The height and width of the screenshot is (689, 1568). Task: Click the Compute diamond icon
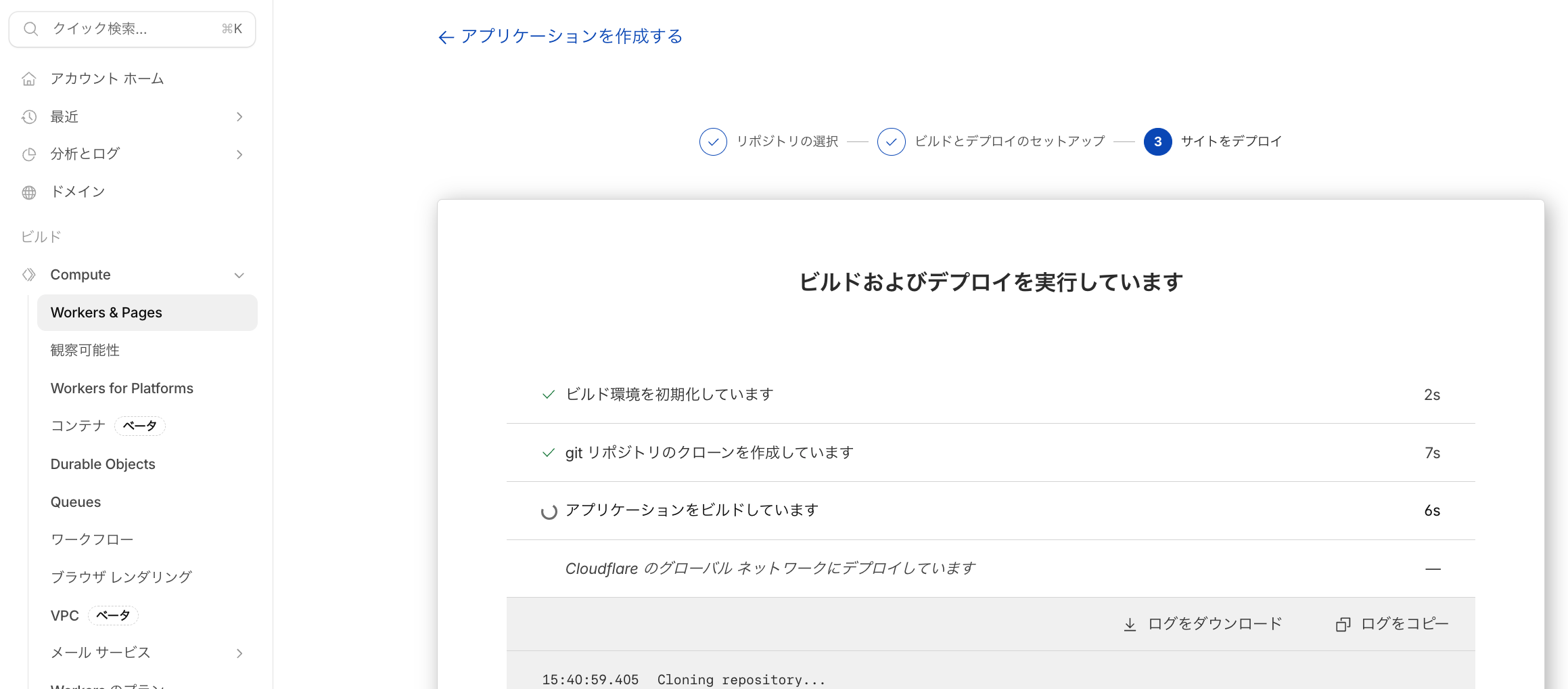28,275
